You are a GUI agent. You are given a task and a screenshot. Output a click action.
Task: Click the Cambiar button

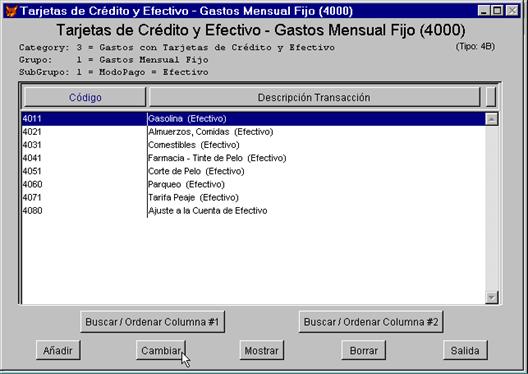point(161,350)
